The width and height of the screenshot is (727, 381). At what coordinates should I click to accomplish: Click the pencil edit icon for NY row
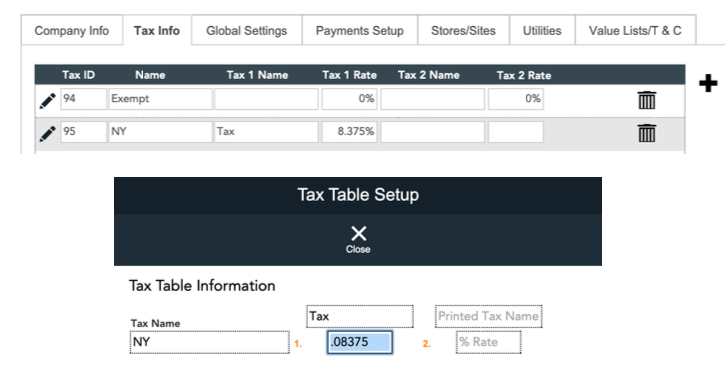[x=47, y=133]
